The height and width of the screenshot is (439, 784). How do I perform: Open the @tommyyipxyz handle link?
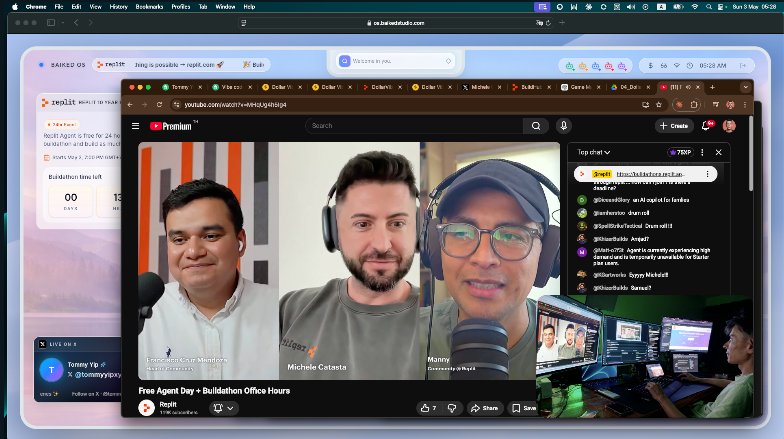click(x=98, y=374)
